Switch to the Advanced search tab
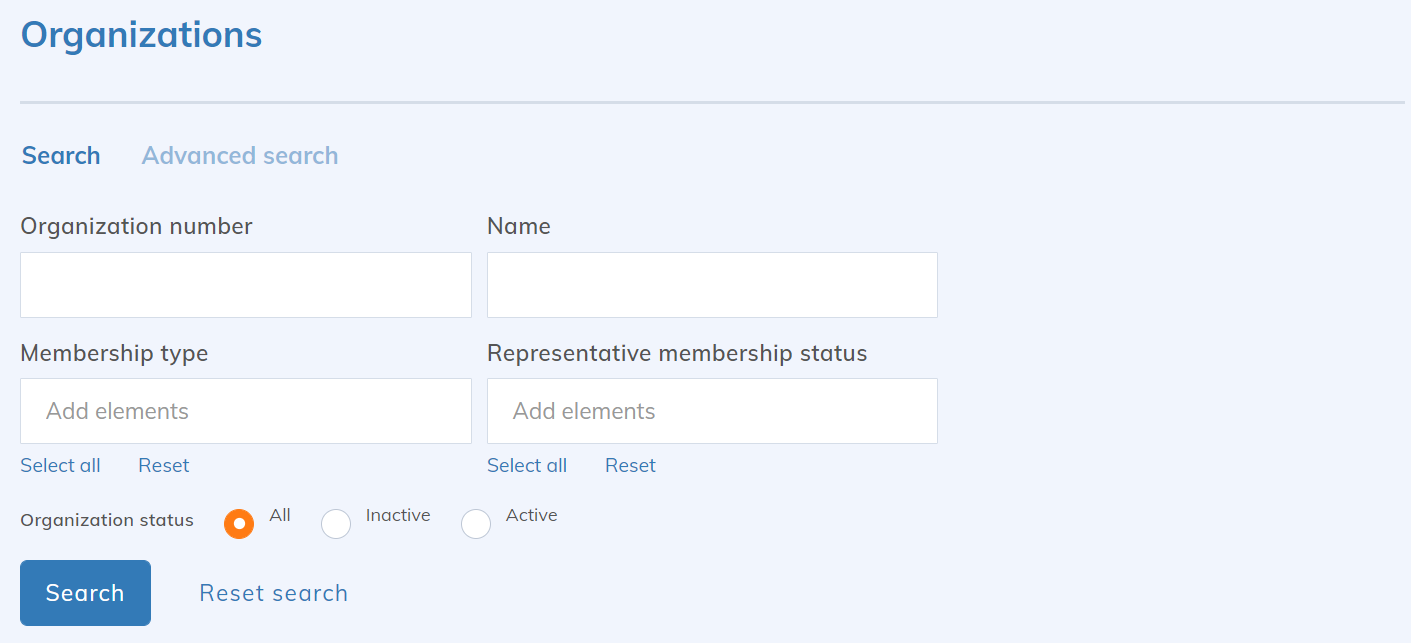Viewport: 1411px width, 643px height. coord(240,156)
